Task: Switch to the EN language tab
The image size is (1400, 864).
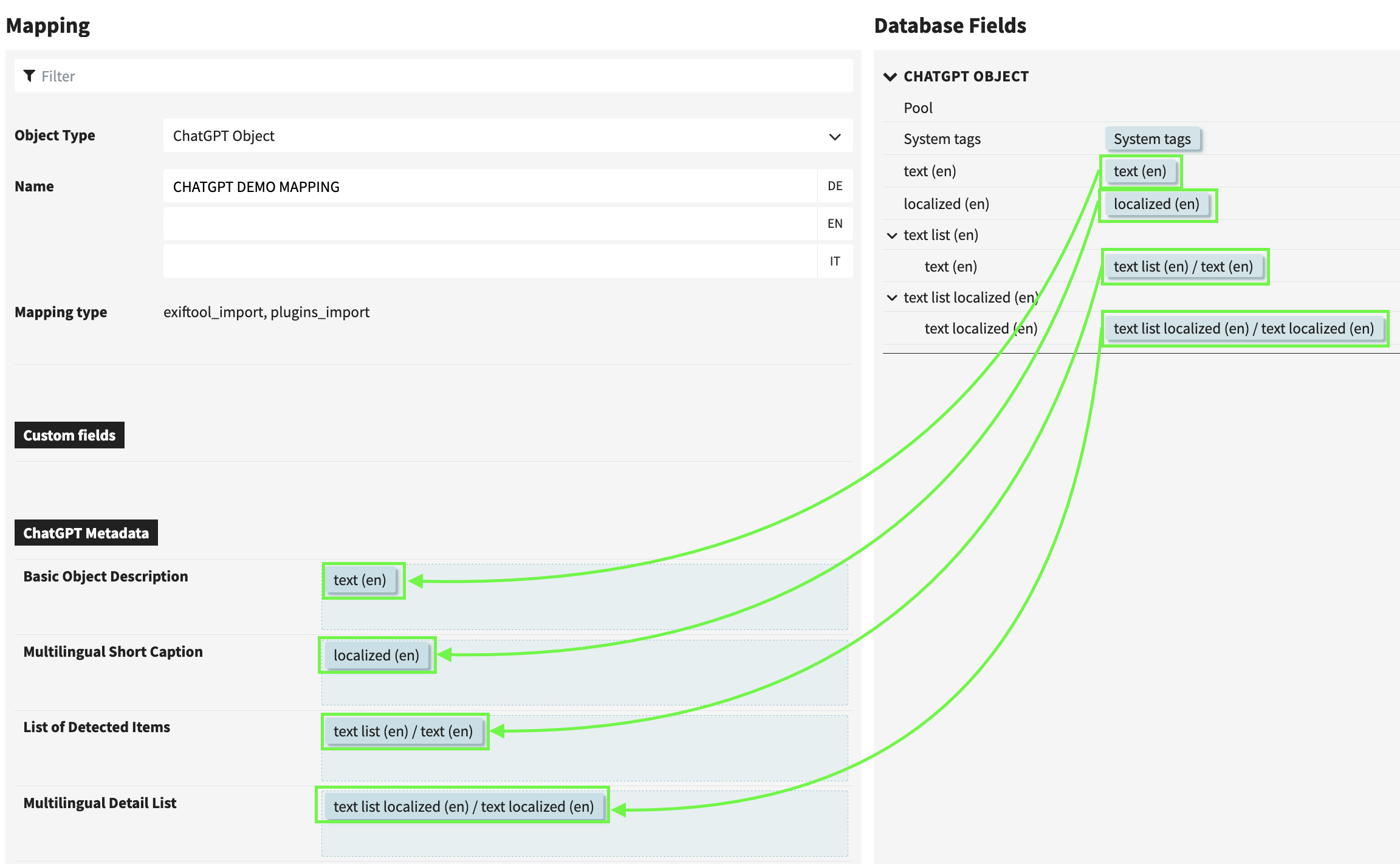Action: point(835,223)
